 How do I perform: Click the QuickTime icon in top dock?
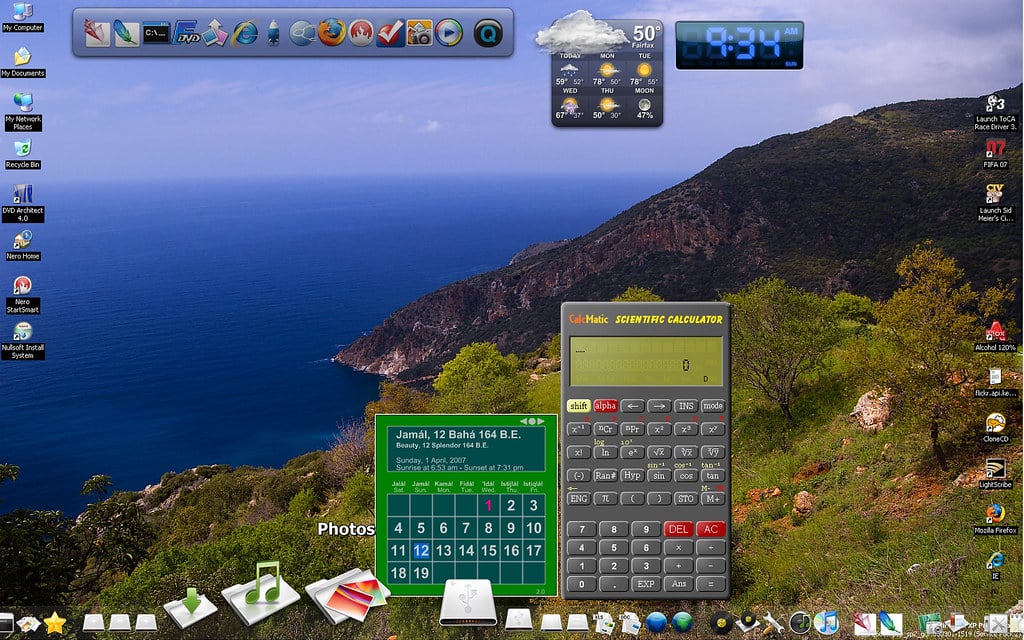[x=487, y=33]
